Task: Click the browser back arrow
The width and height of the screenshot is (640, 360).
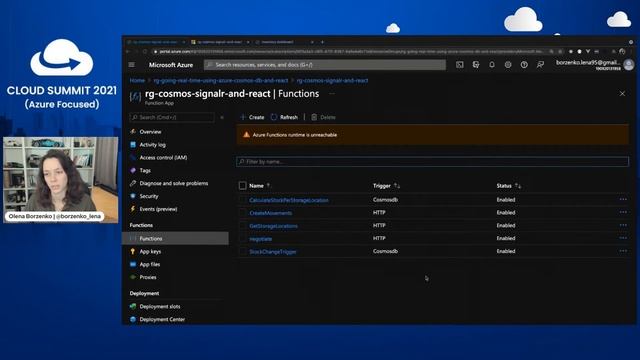Action: [x=128, y=51]
